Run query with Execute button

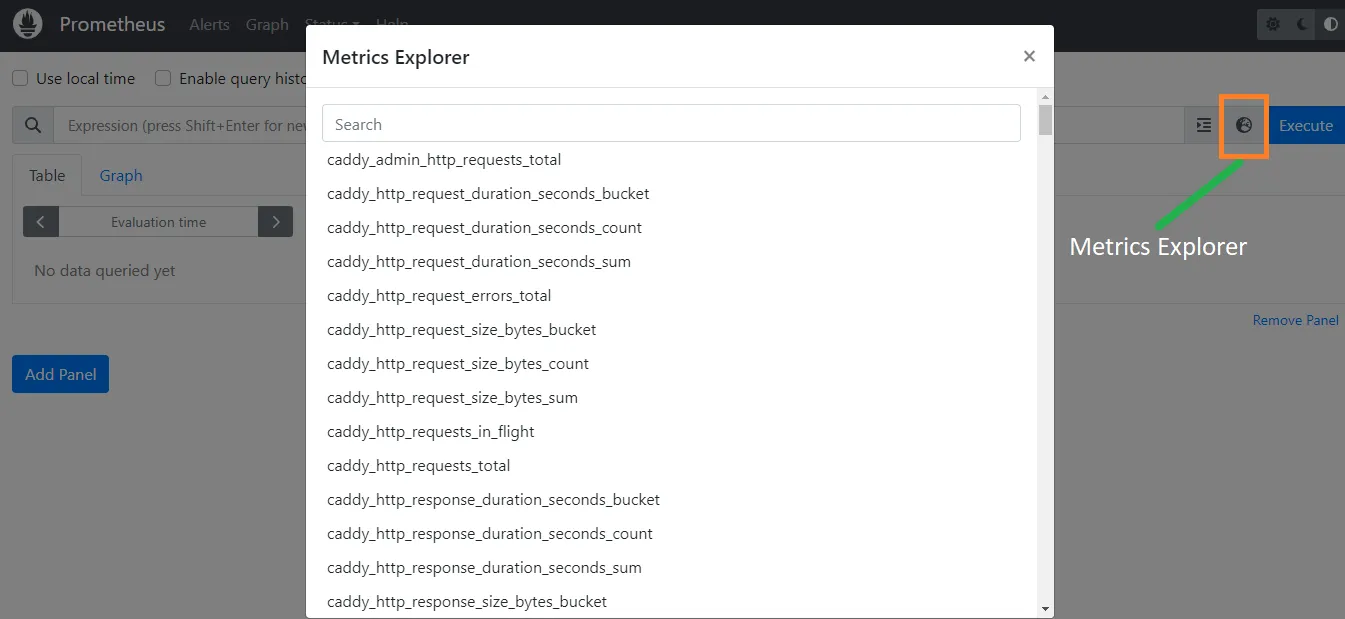(1306, 125)
